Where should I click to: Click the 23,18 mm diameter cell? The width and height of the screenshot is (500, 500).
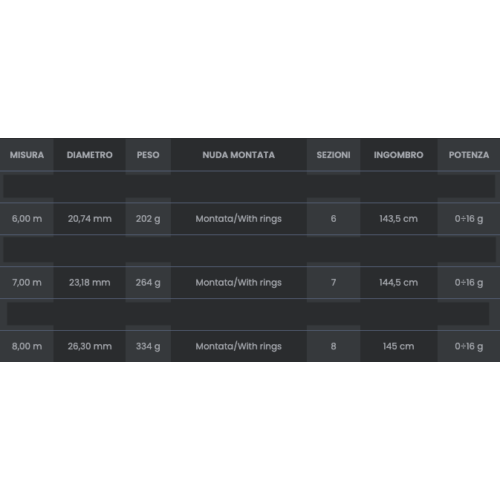coord(89,282)
